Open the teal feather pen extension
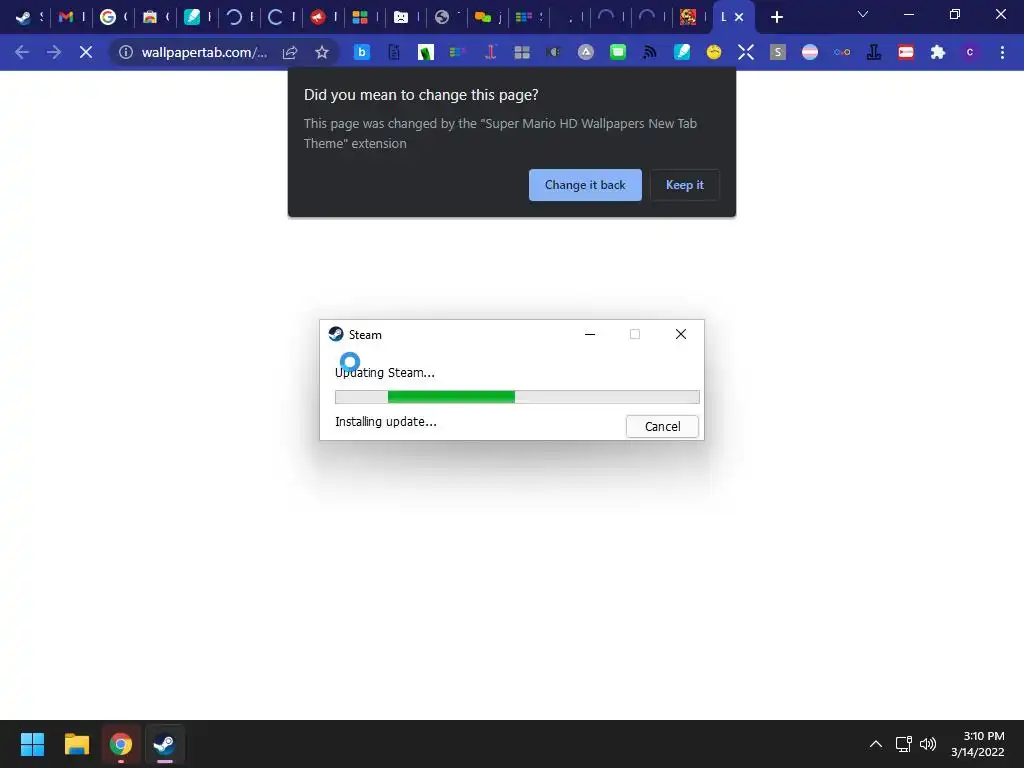 tap(682, 52)
